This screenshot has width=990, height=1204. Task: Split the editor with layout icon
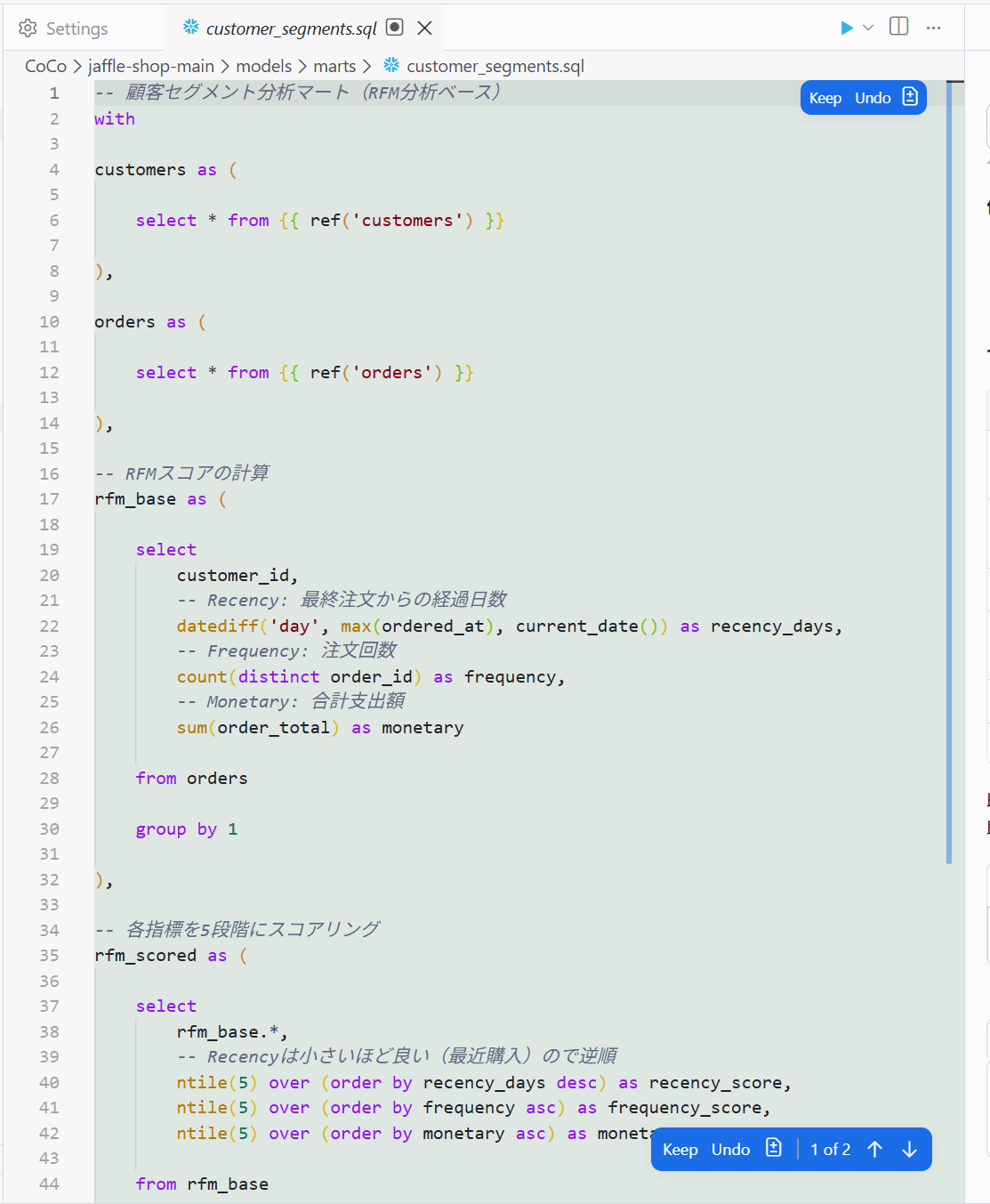[899, 27]
